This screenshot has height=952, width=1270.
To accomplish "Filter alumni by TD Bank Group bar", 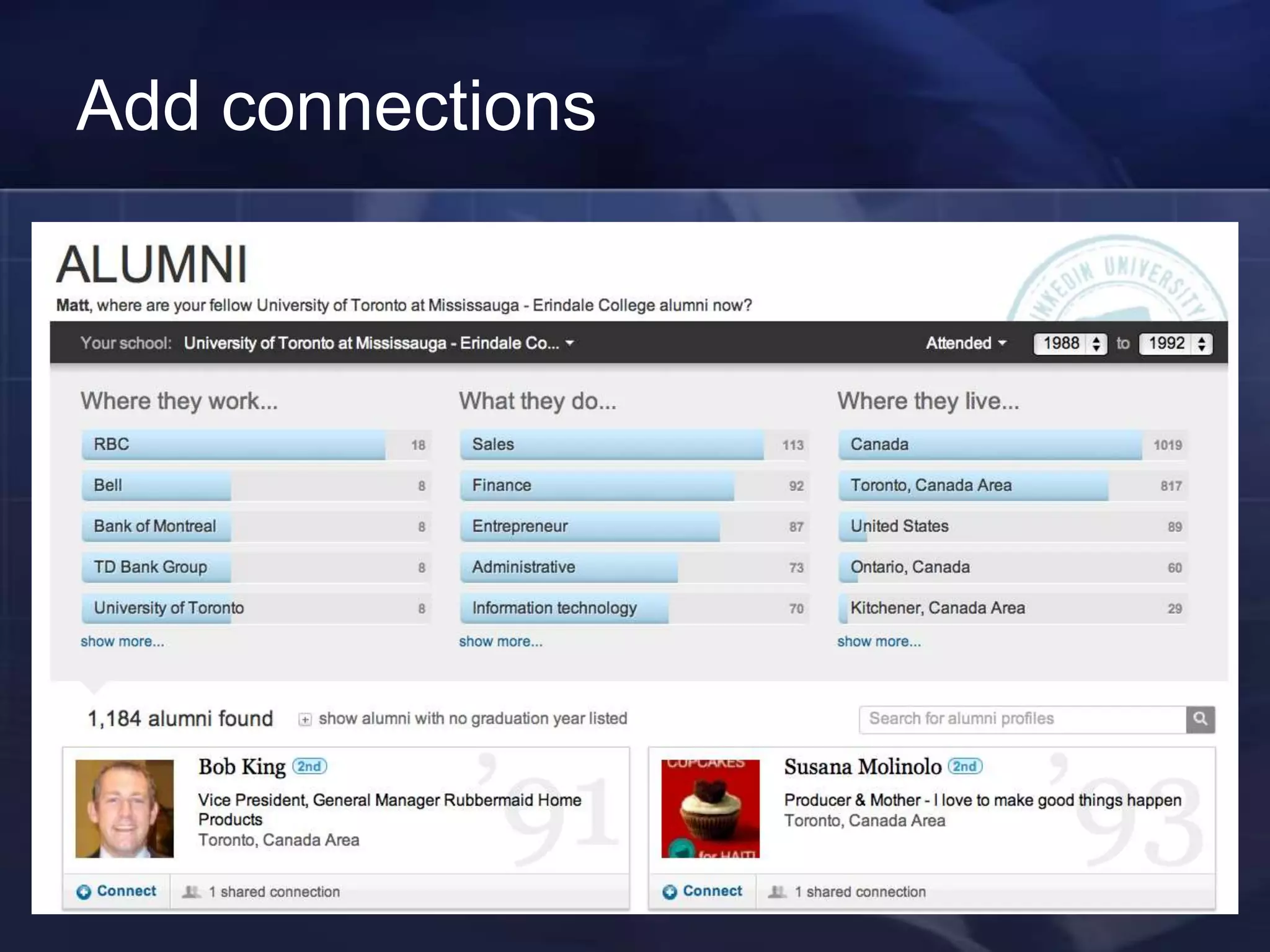I will click(256, 568).
